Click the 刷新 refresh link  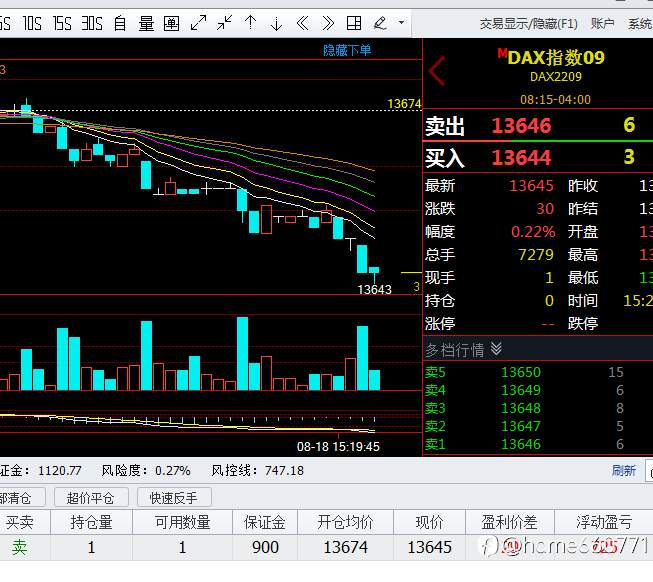click(x=623, y=471)
